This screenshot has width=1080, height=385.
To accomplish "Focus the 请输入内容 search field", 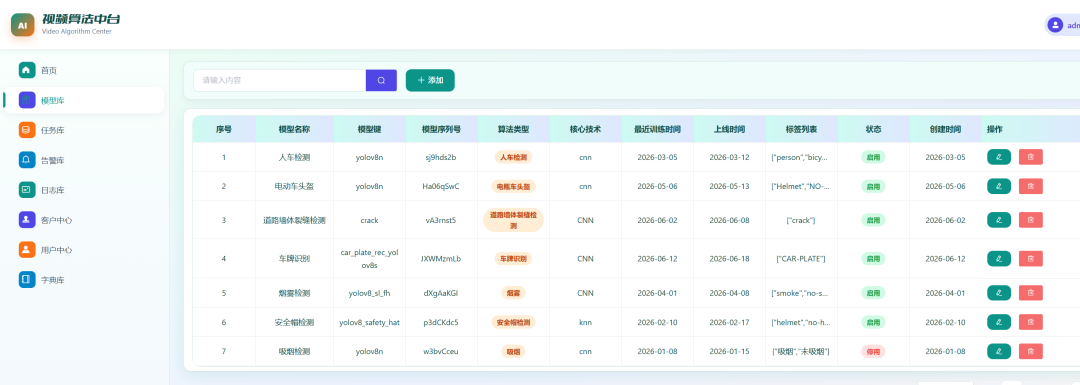I will pyautogui.click(x=280, y=81).
